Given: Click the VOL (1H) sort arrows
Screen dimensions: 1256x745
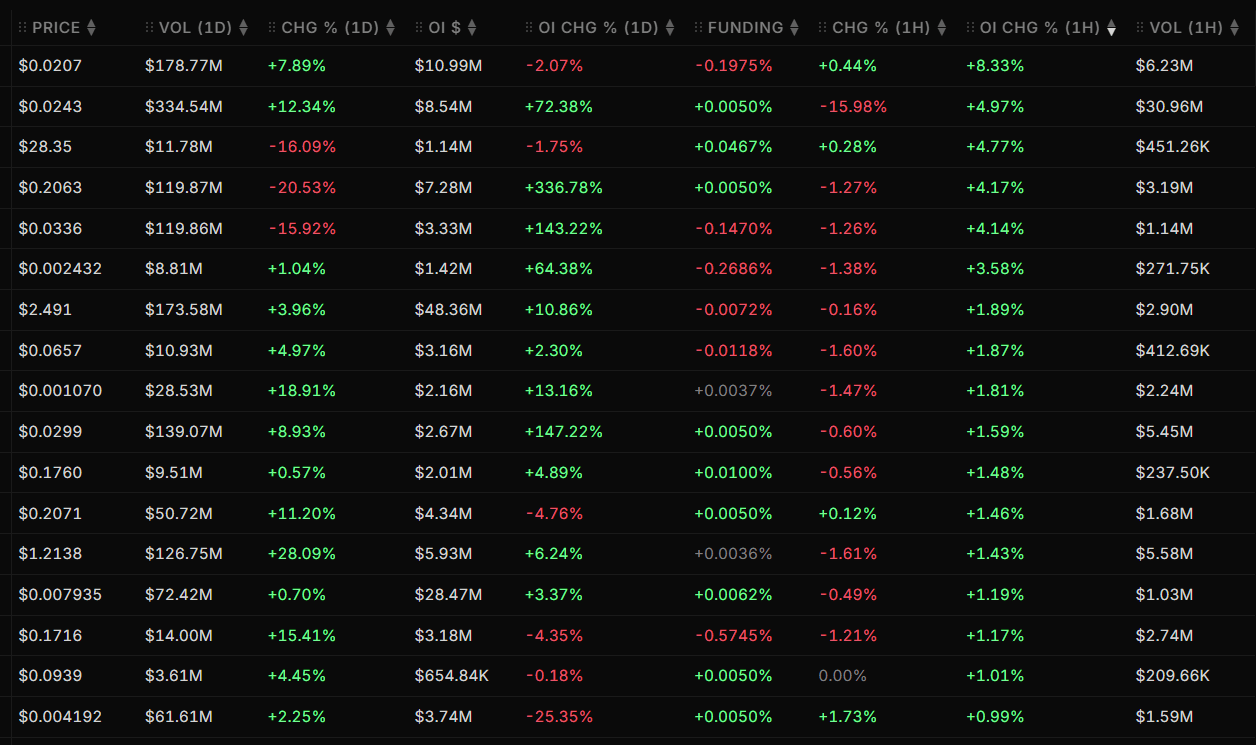Looking at the screenshot, I should pyautogui.click(x=1235, y=28).
